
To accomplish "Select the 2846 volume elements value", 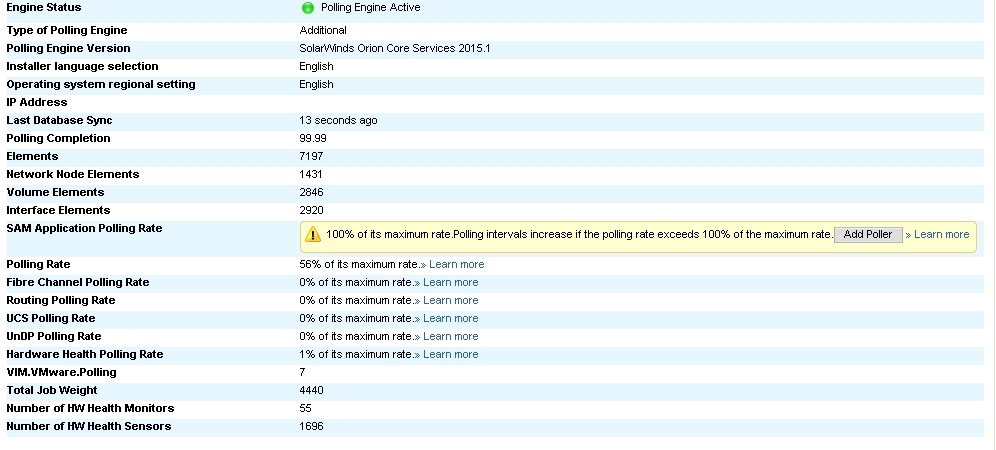I will (311, 193).
